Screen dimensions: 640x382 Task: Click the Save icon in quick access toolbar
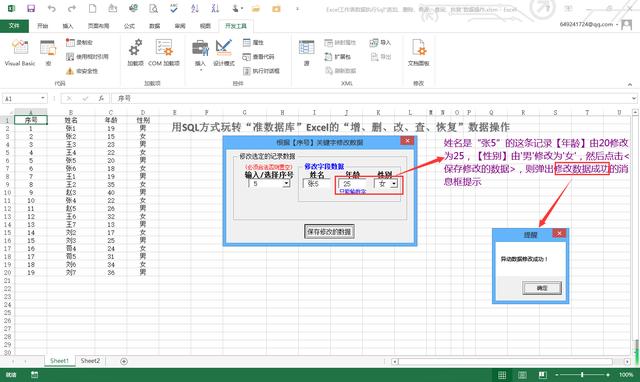(x=31, y=8)
